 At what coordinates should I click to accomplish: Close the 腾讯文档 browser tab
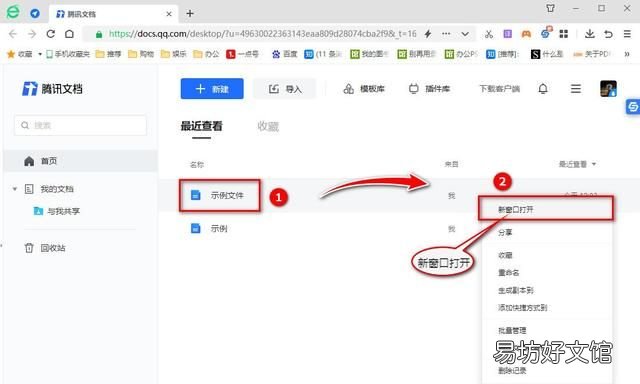point(169,14)
